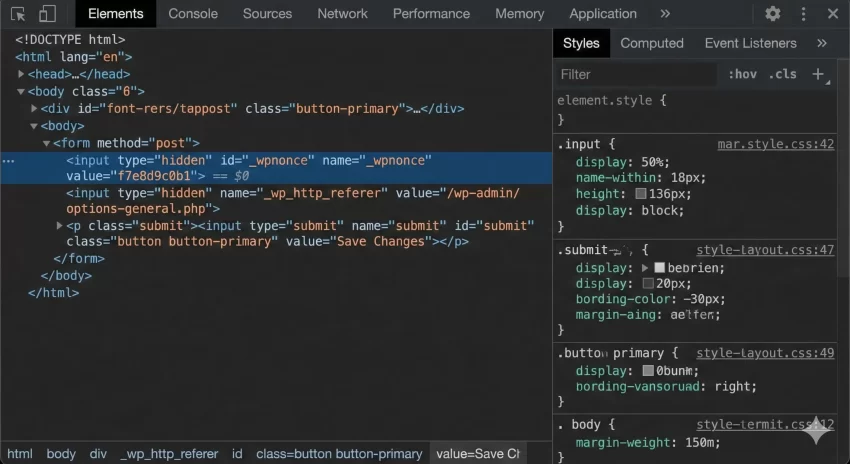Toggle the .cls class editor
This screenshot has height=464, width=850.
[783, 74]
